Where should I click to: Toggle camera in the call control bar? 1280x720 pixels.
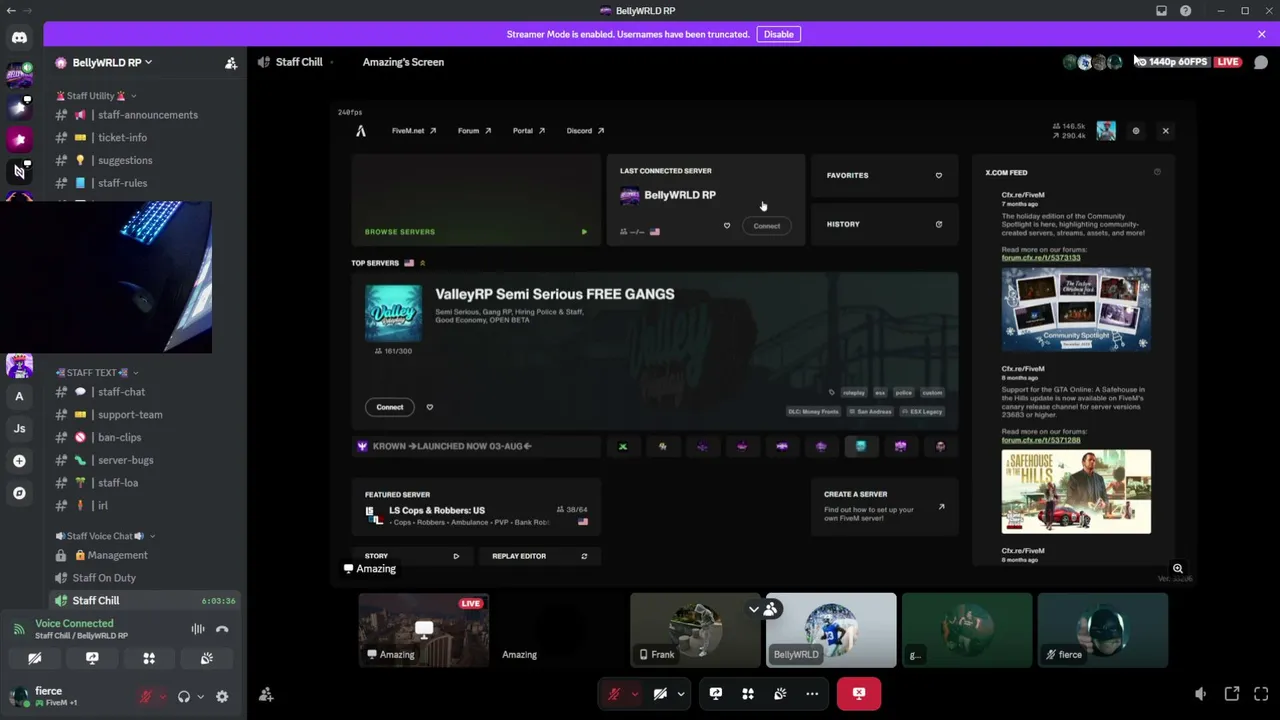(x=661, y=694)
